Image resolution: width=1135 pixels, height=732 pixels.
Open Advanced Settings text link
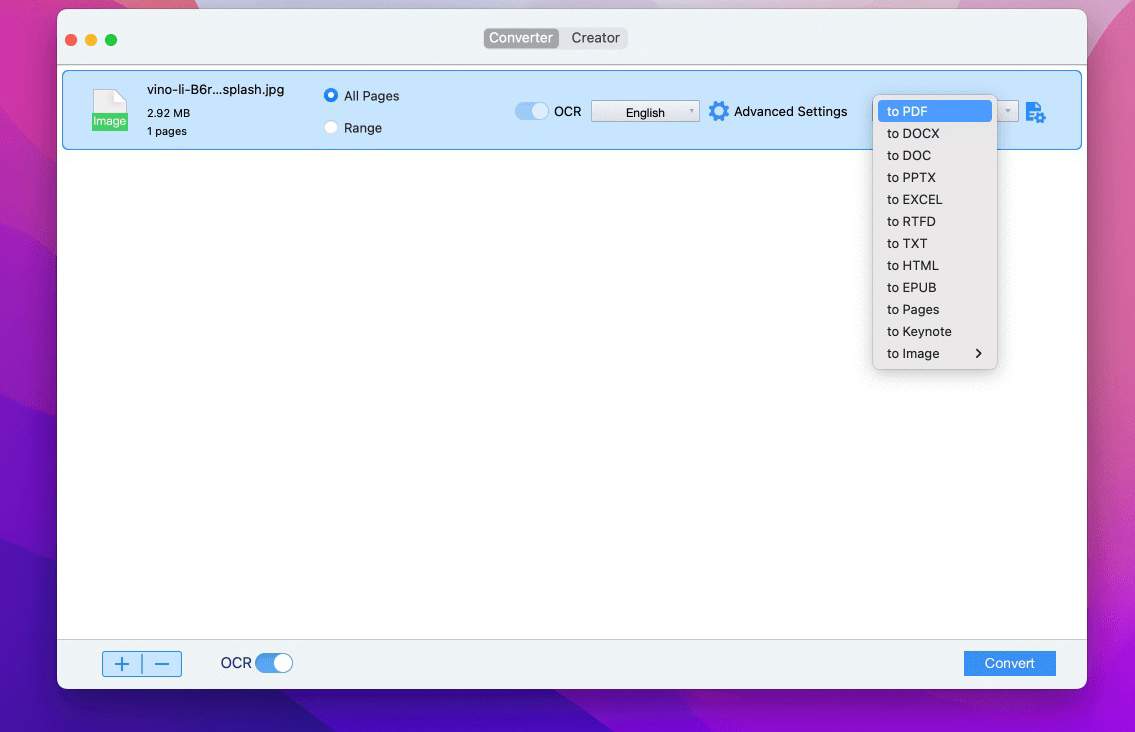pos(790,111)
